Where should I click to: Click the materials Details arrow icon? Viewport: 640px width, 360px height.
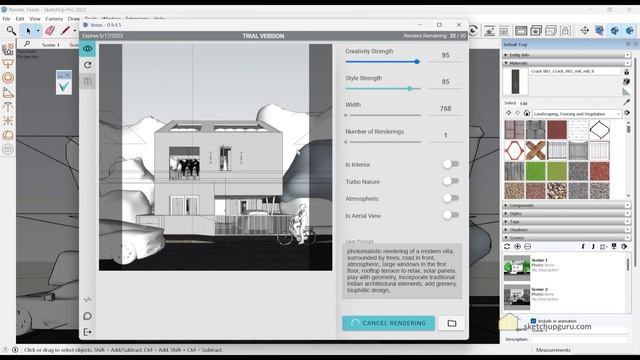[x=627, y=113]
